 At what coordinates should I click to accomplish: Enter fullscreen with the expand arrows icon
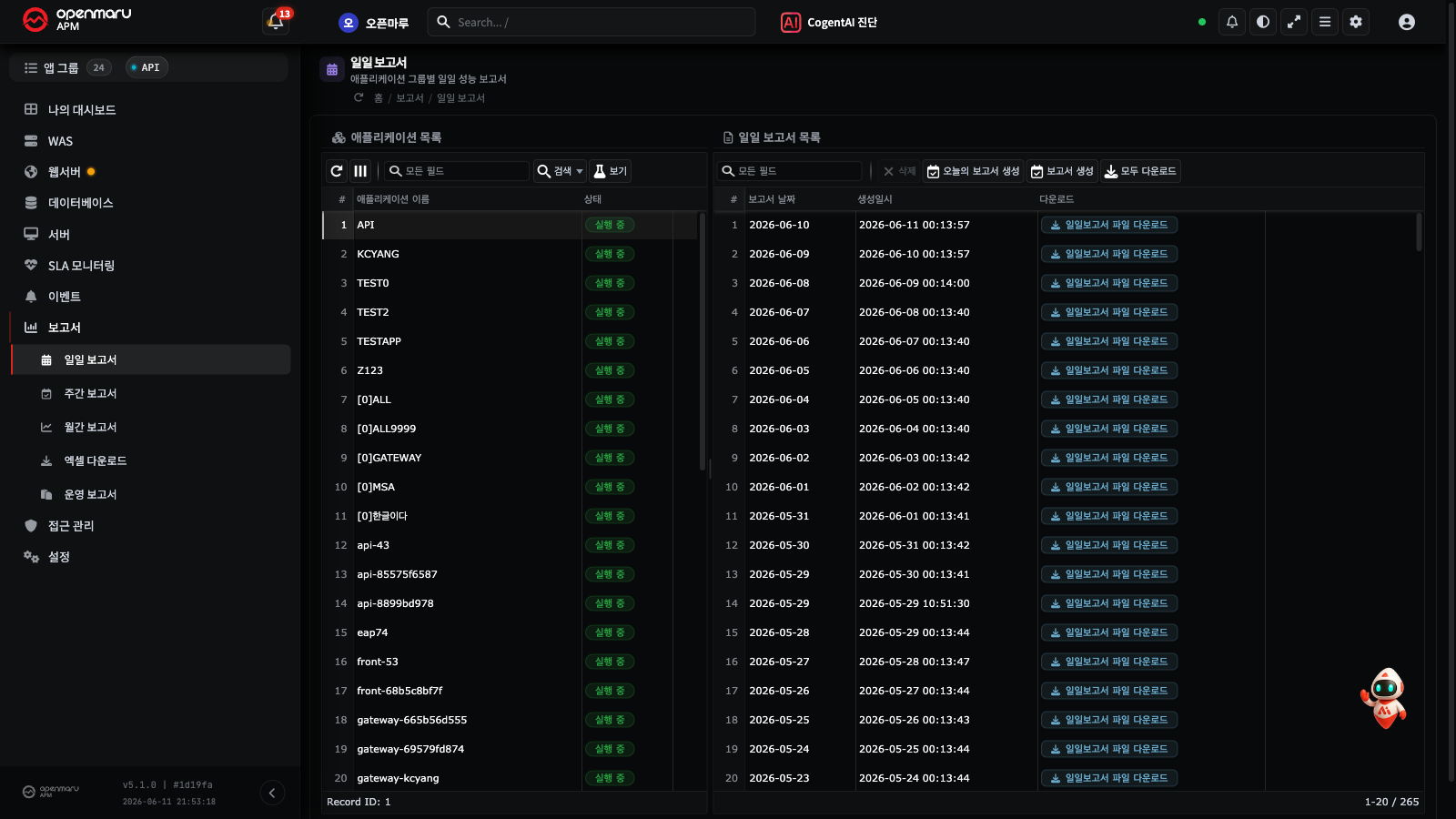(1294, 22)
